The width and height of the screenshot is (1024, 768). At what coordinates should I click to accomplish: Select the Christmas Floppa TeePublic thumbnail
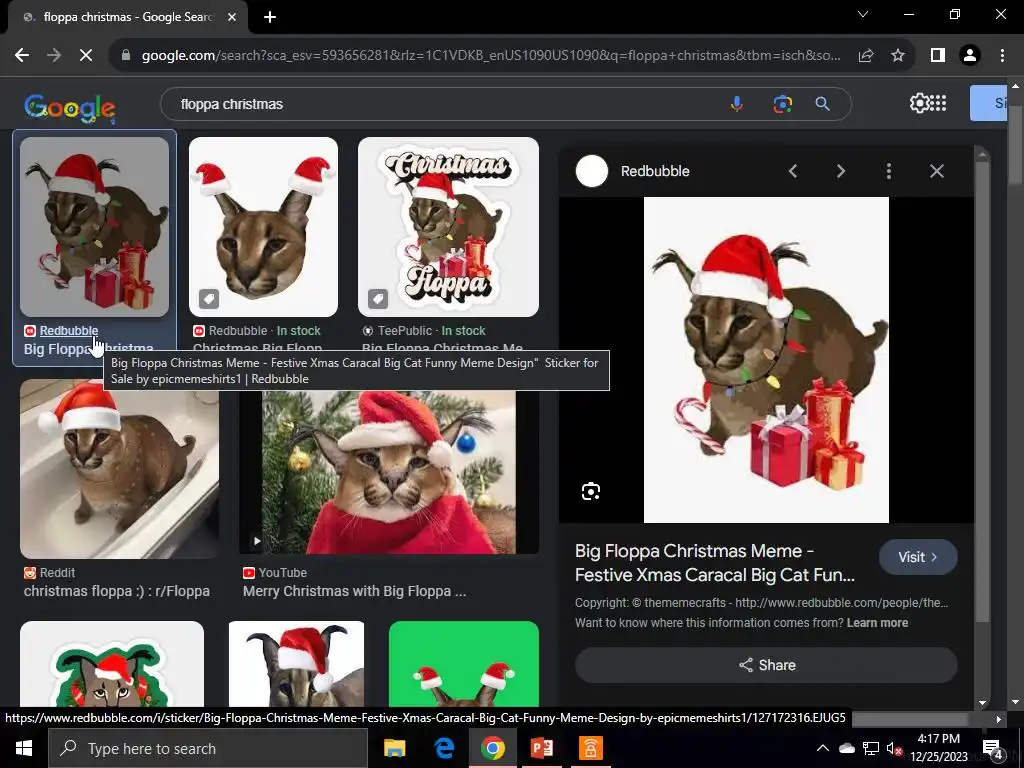click(x=448, y=227)
